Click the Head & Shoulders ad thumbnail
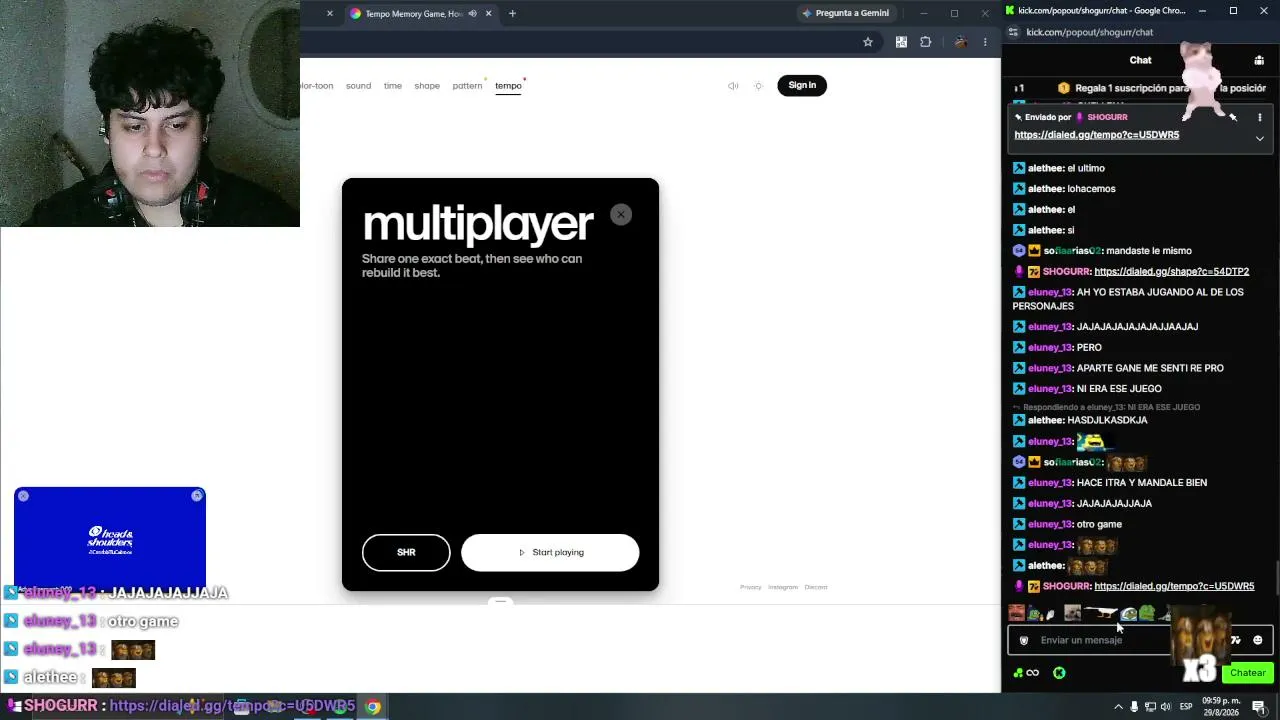This screenshot has width=1280, height=720. click(x=110, y=539)
